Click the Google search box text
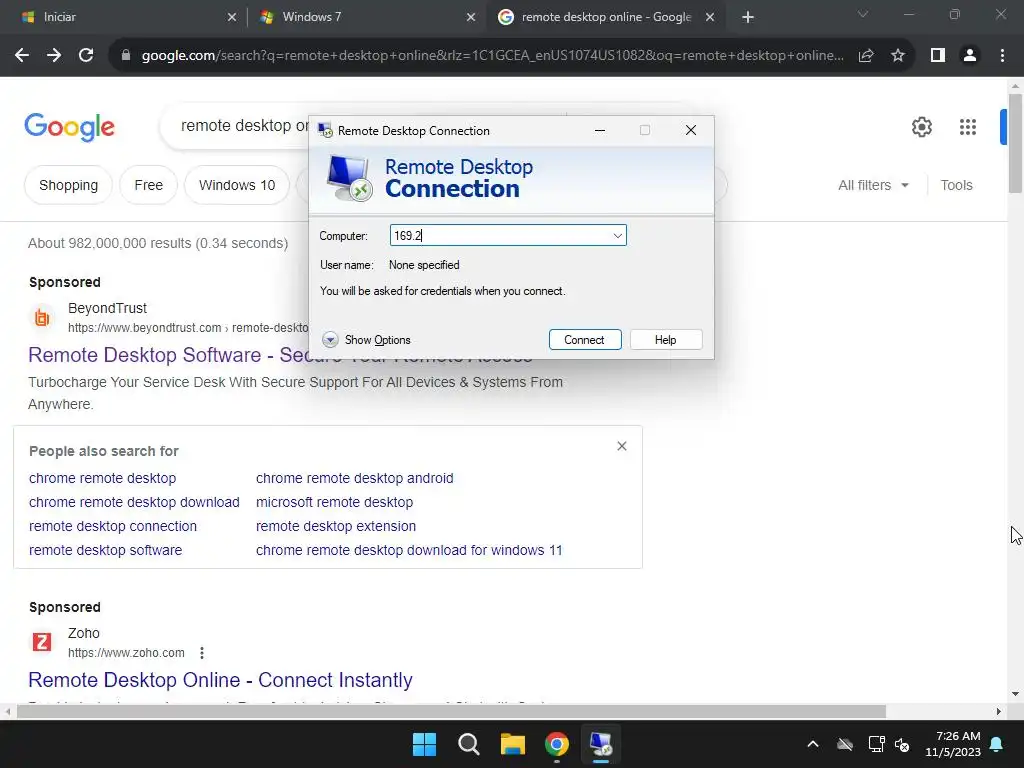The height and width of the screenshot is (768, 1024). [245, 125]
